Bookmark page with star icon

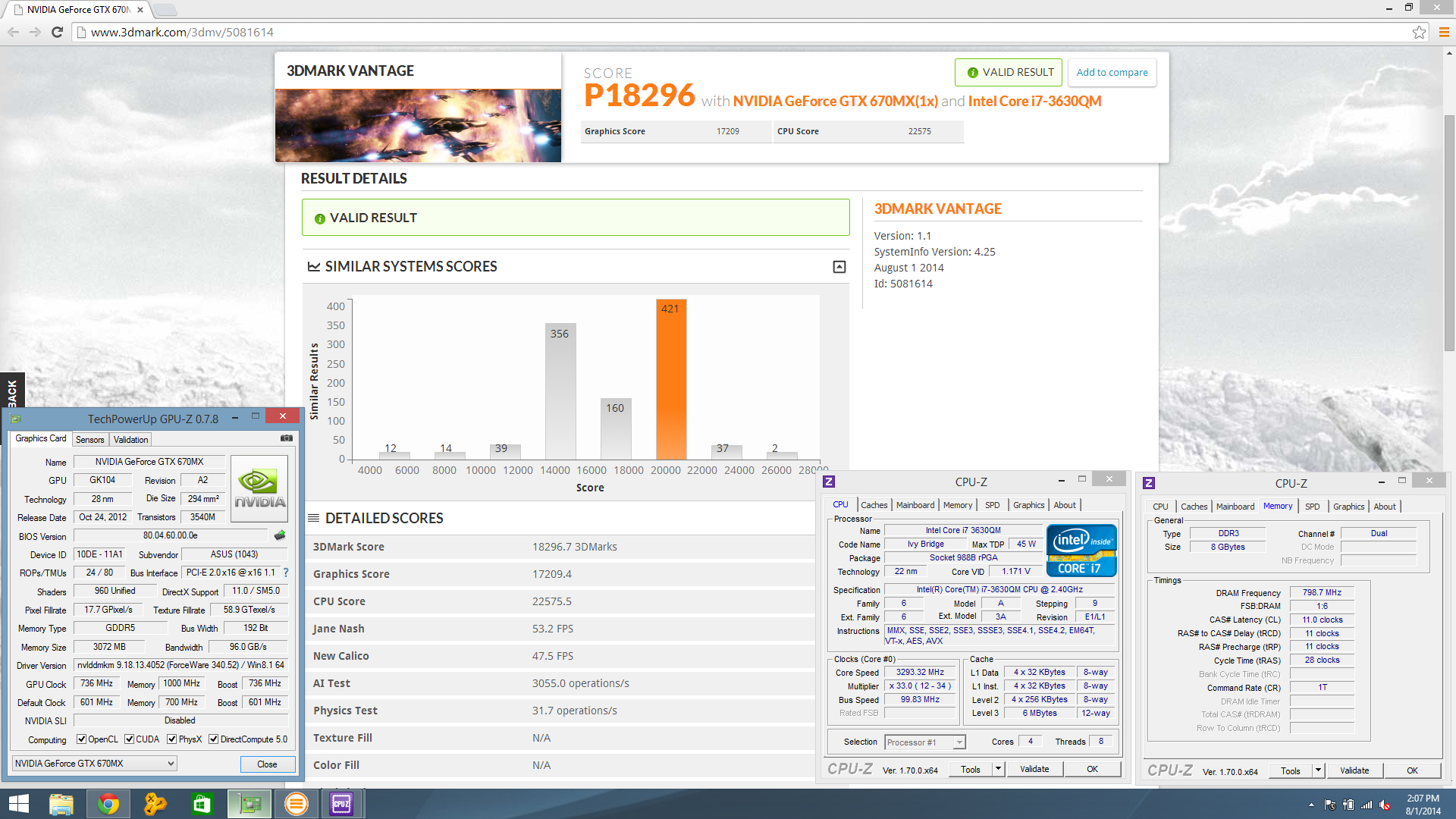point(1419,32)
